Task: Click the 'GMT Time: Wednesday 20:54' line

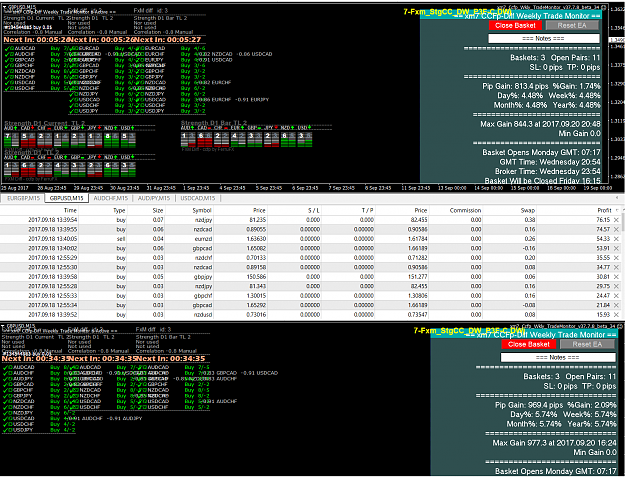Action: 550,162
